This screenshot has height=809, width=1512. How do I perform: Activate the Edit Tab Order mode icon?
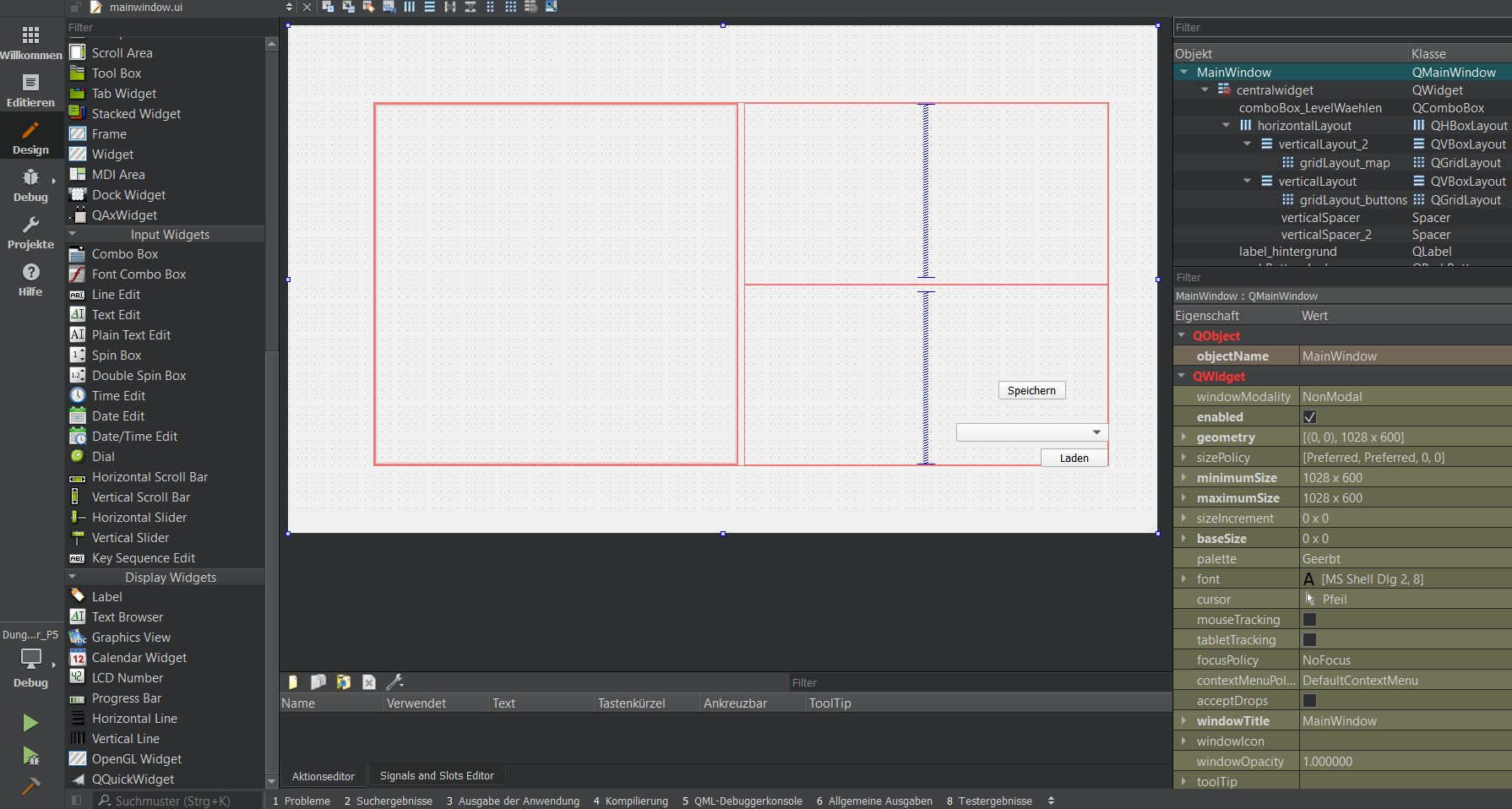pyautogui.click(x=389, y=7)
